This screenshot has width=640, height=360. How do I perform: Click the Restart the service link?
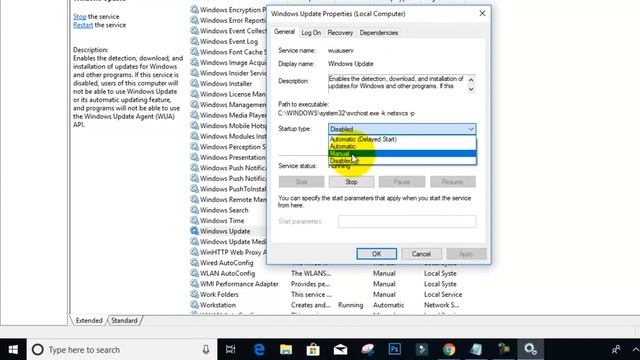tap(83, 25)
